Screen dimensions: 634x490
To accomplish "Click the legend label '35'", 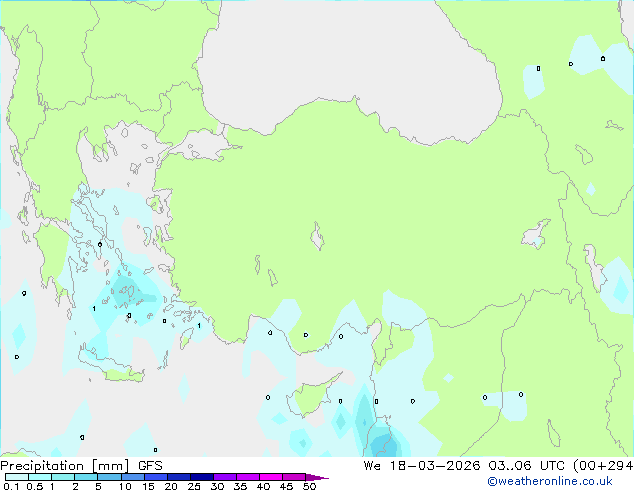I will pyautogui.click(x=240, y=486).
